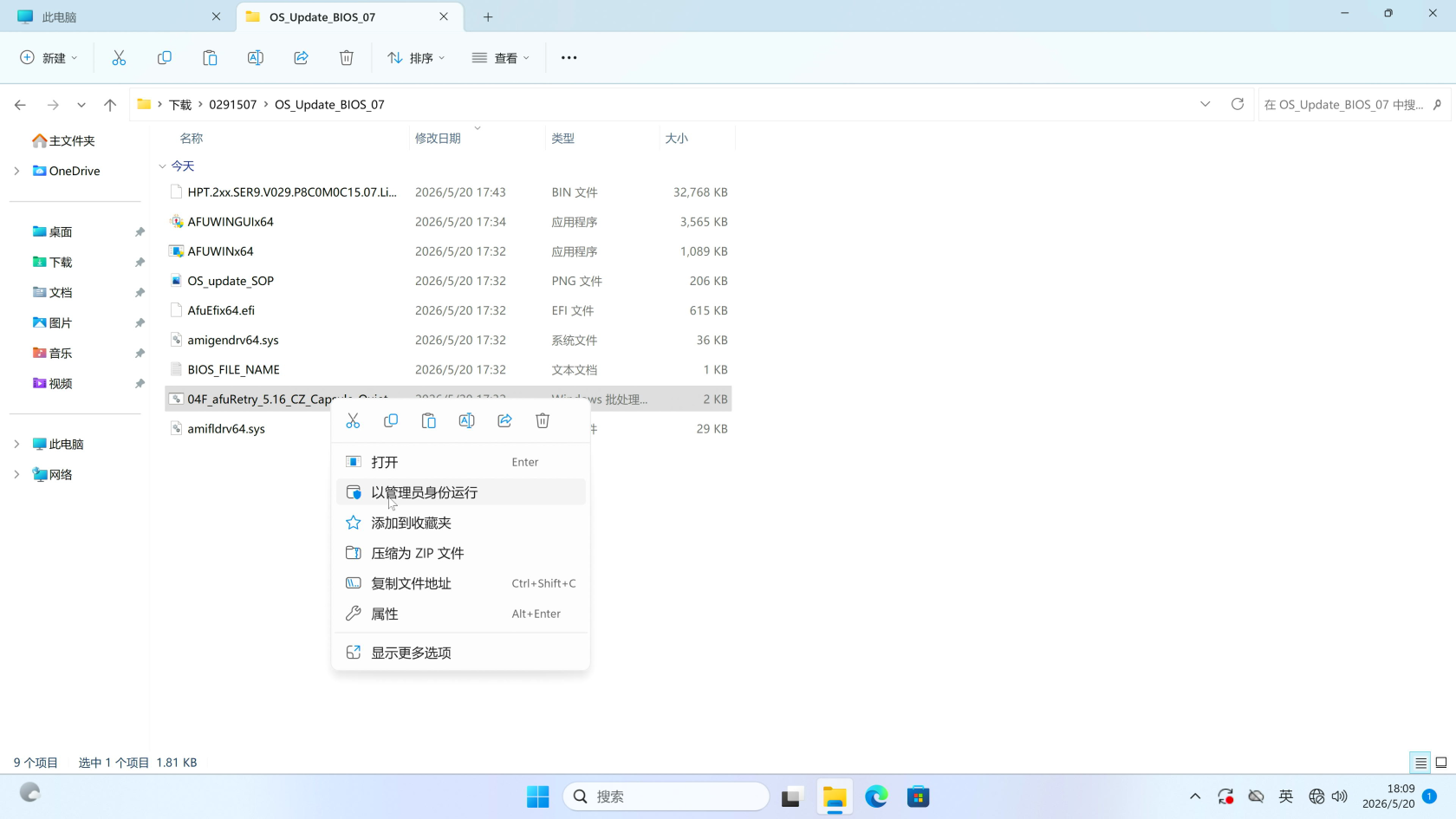Click 下载 in the breadcrumb path

coord(180,105)
